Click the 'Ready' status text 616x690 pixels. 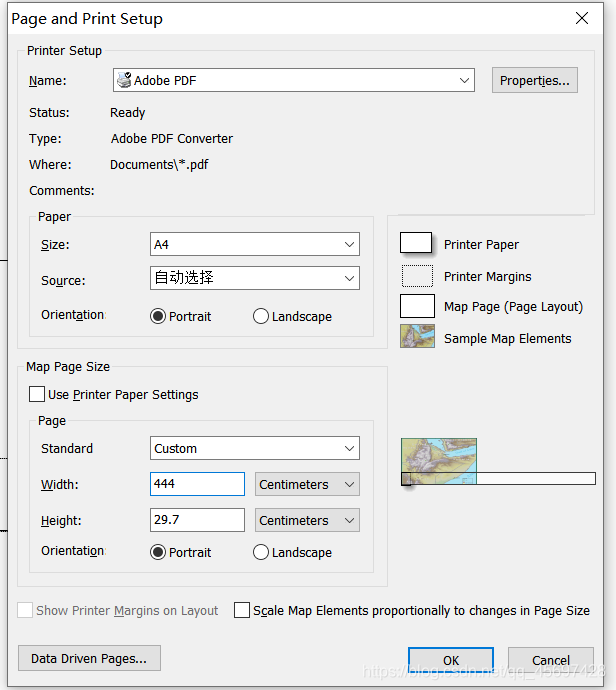[128, 113]
